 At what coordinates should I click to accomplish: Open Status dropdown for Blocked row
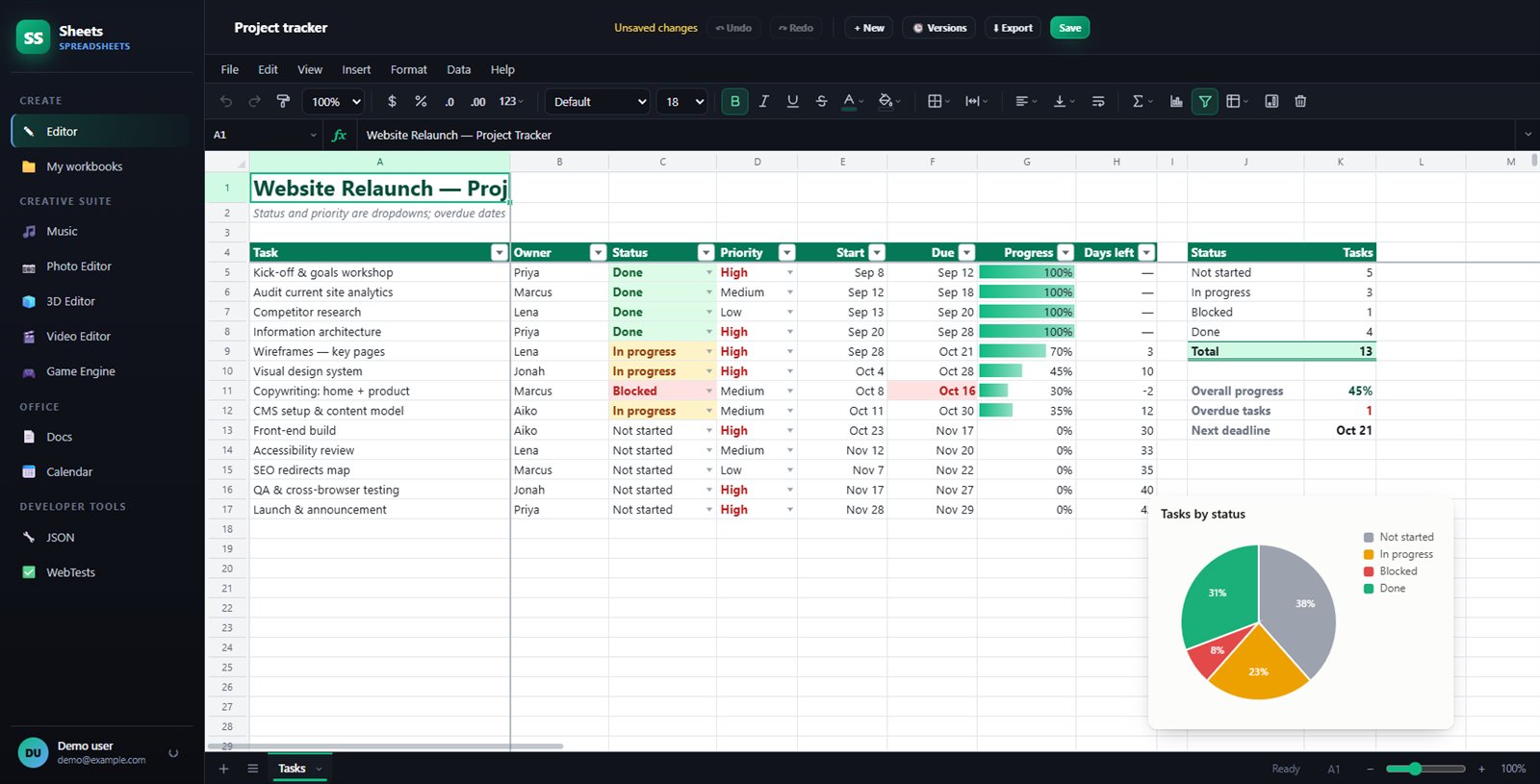709,392
